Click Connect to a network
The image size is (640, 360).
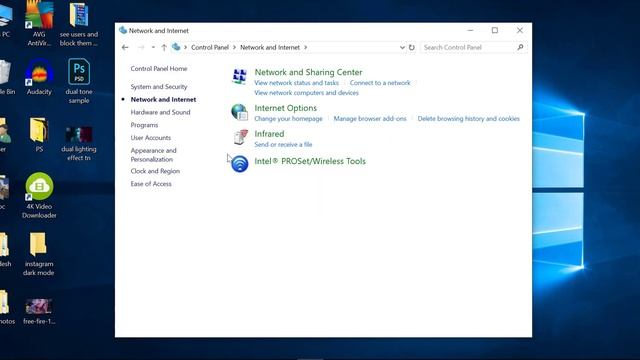(380, 83)
